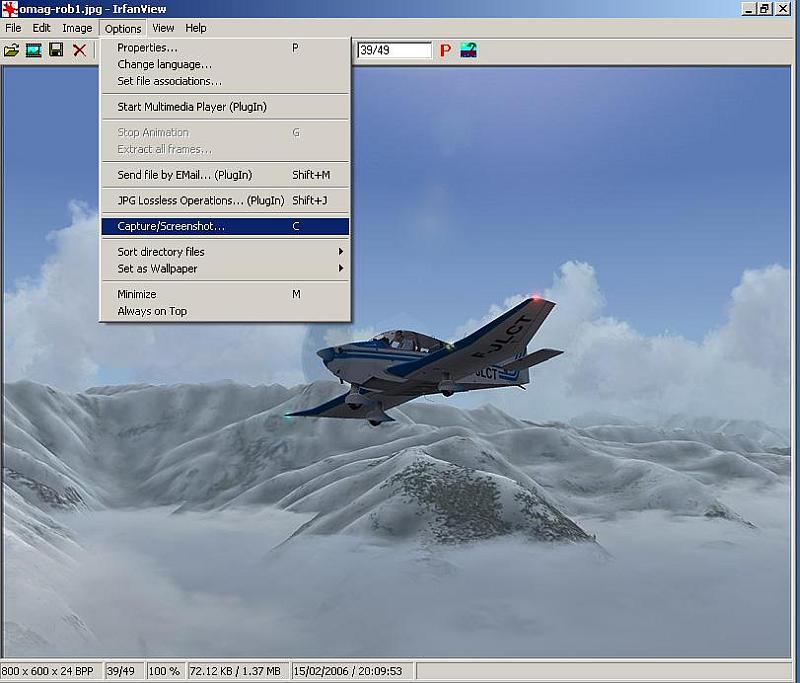Open the Help menu
800x683 pixels.
[196, 28]
